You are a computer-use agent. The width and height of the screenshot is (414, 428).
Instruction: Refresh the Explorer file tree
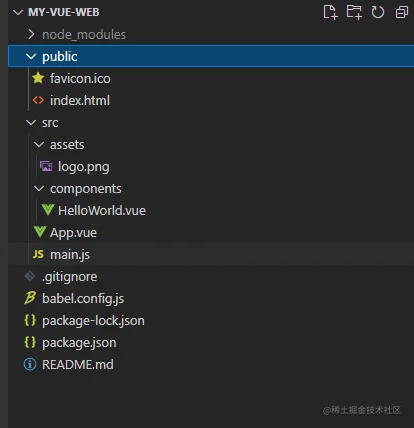pos(378,12)
